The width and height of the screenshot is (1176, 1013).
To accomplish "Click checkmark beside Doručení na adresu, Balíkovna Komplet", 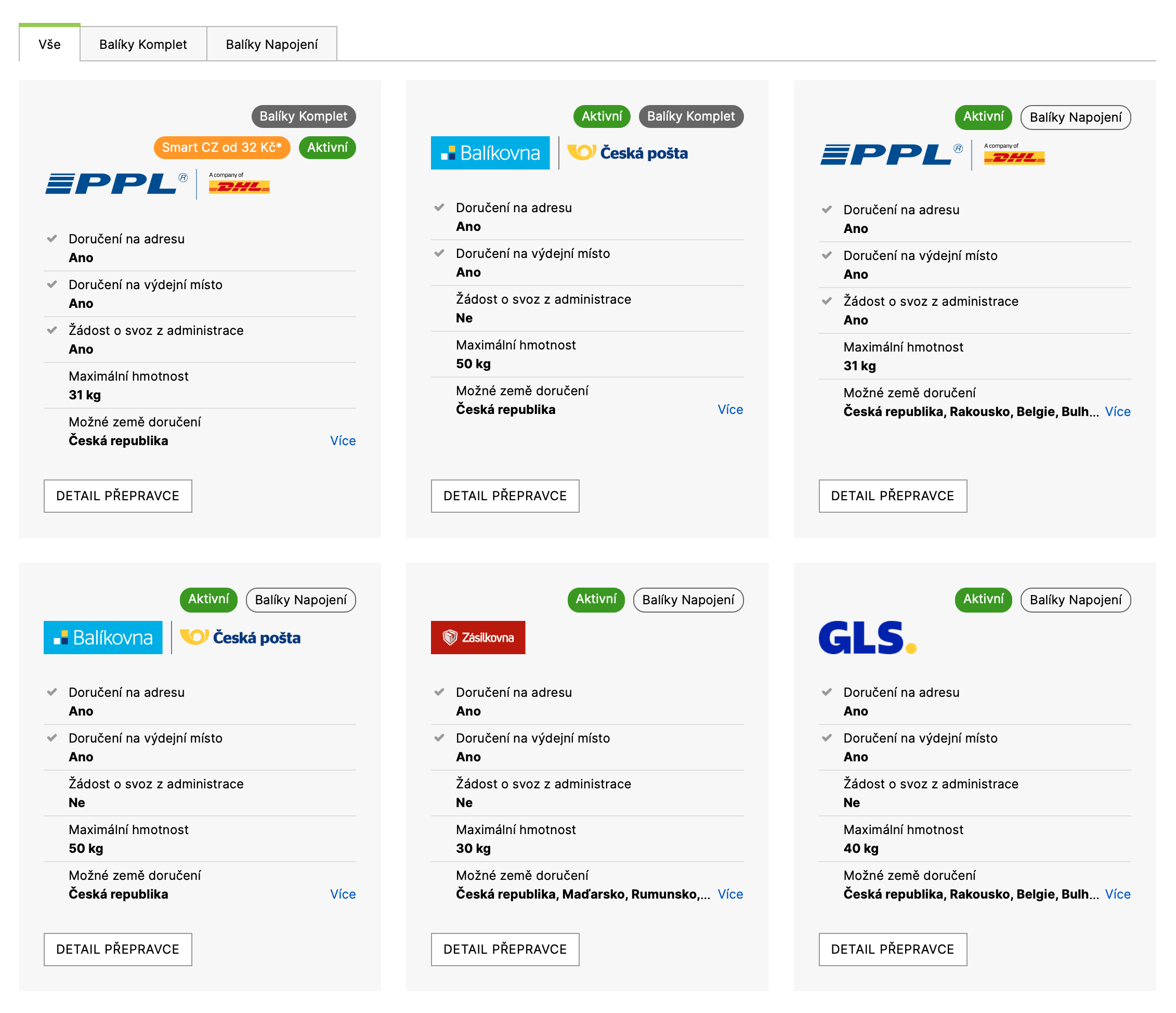I will tap(439, 207).
